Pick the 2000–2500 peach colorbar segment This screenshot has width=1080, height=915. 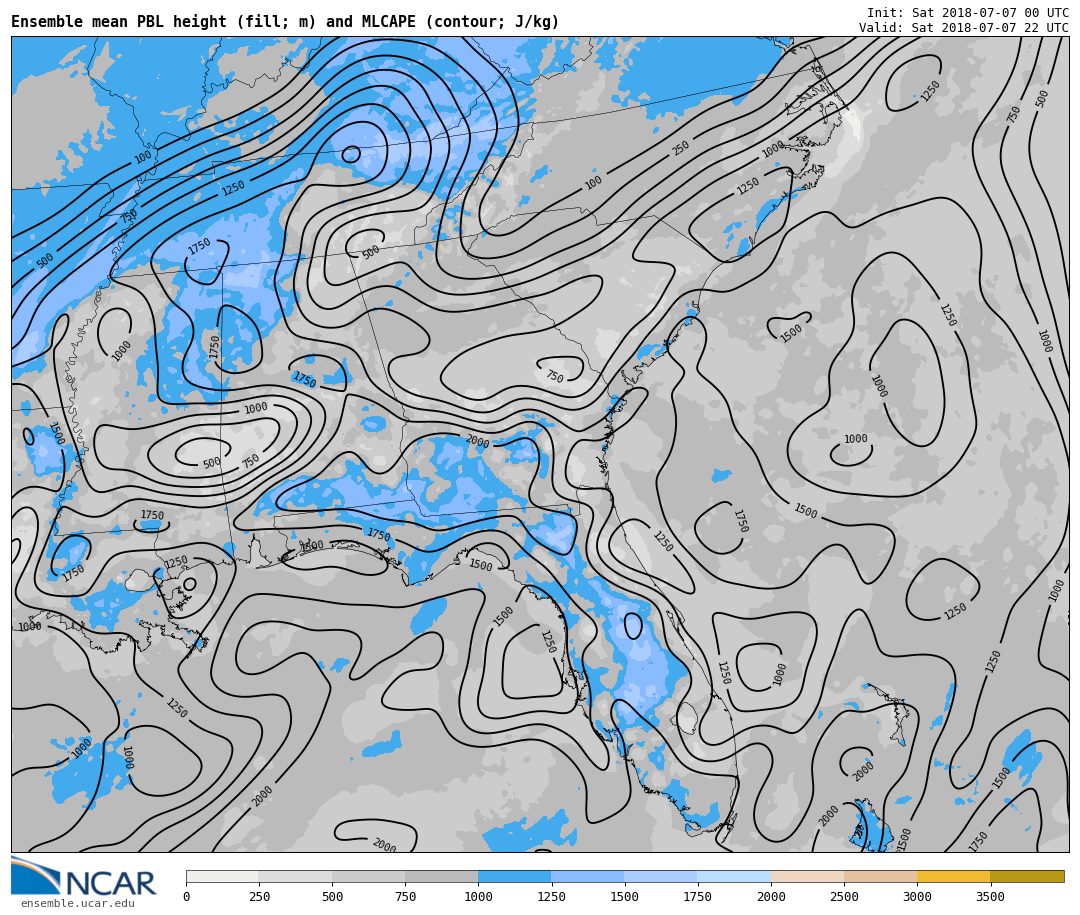point(807,876)
